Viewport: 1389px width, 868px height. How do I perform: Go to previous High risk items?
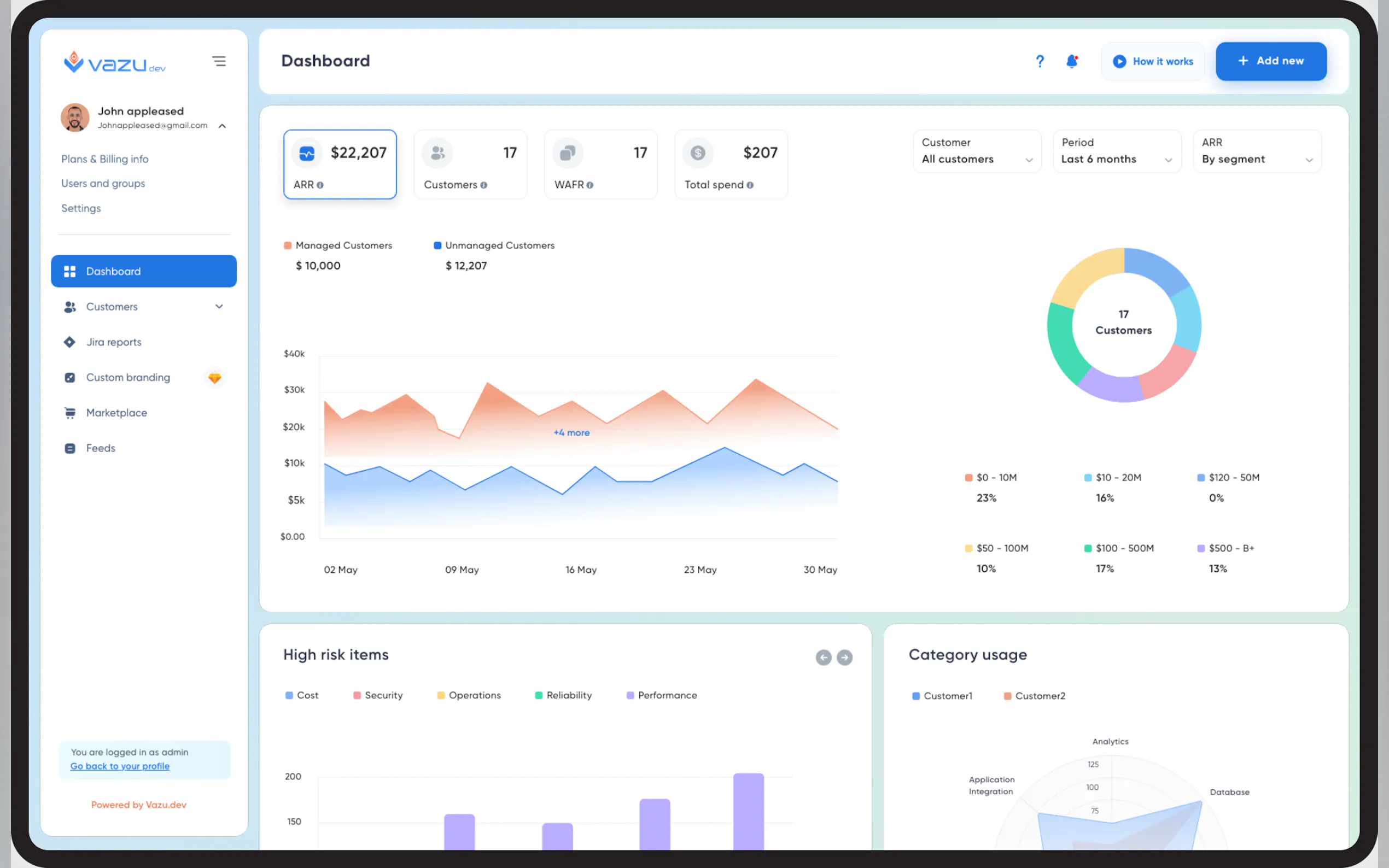tap(824, 658)
